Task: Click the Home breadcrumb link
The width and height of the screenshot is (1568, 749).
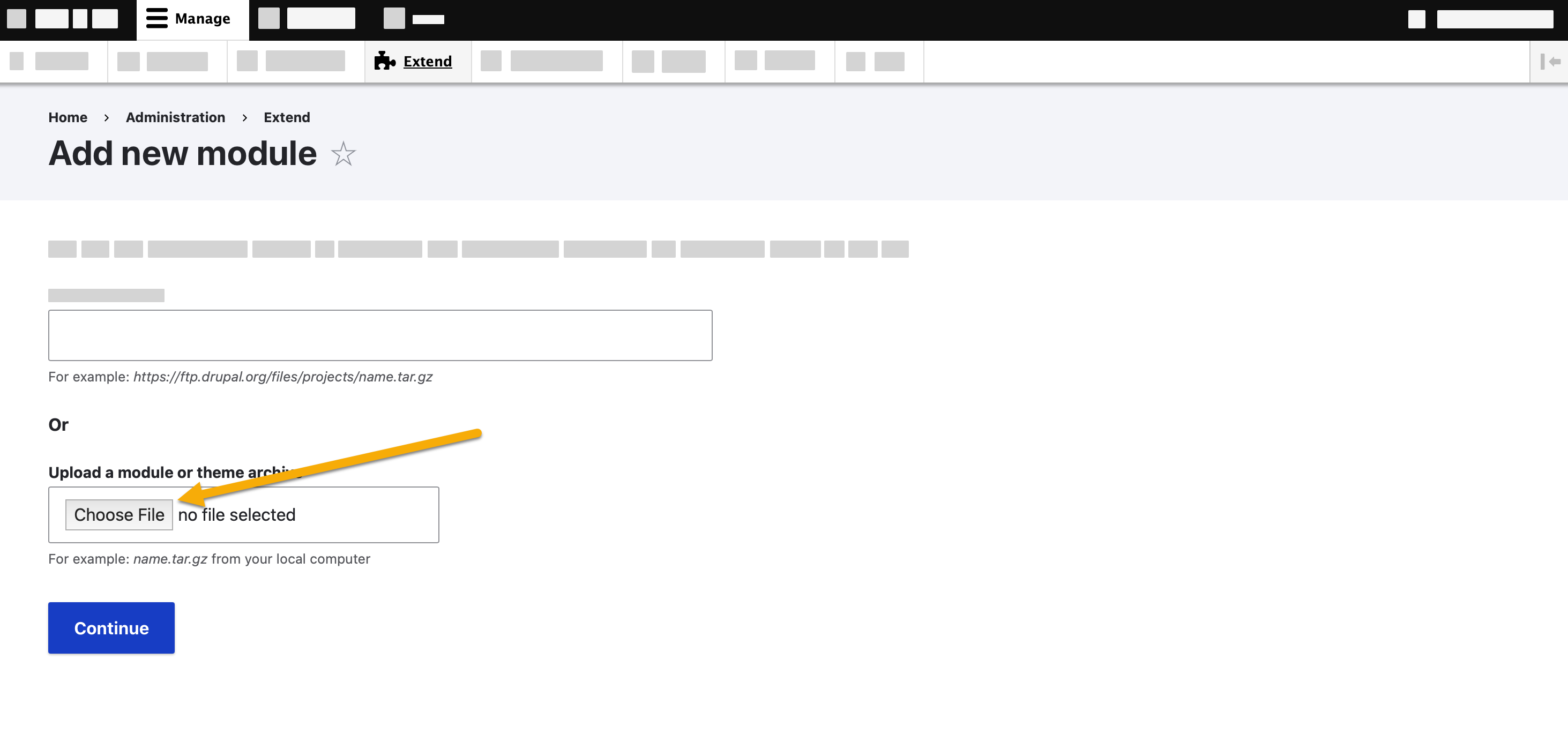Action: tap(67, 117)
